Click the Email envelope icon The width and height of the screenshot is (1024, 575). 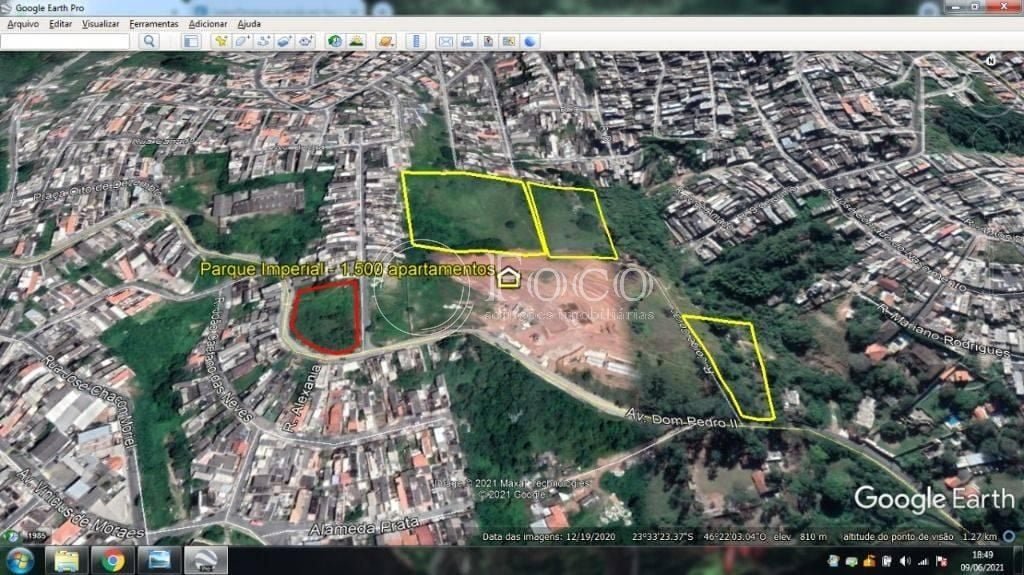(x=445, y=41)
